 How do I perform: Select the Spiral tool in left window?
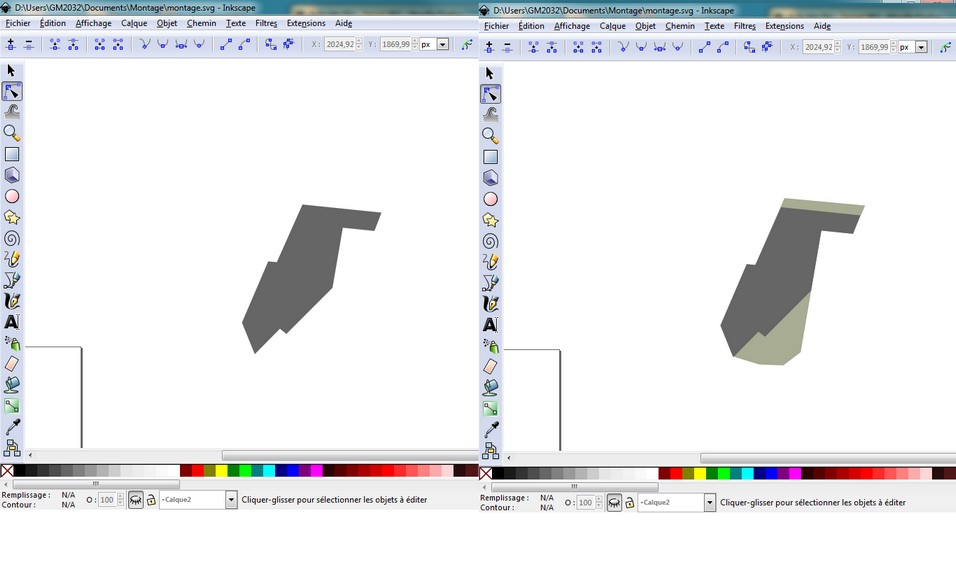tap(12, 238)
